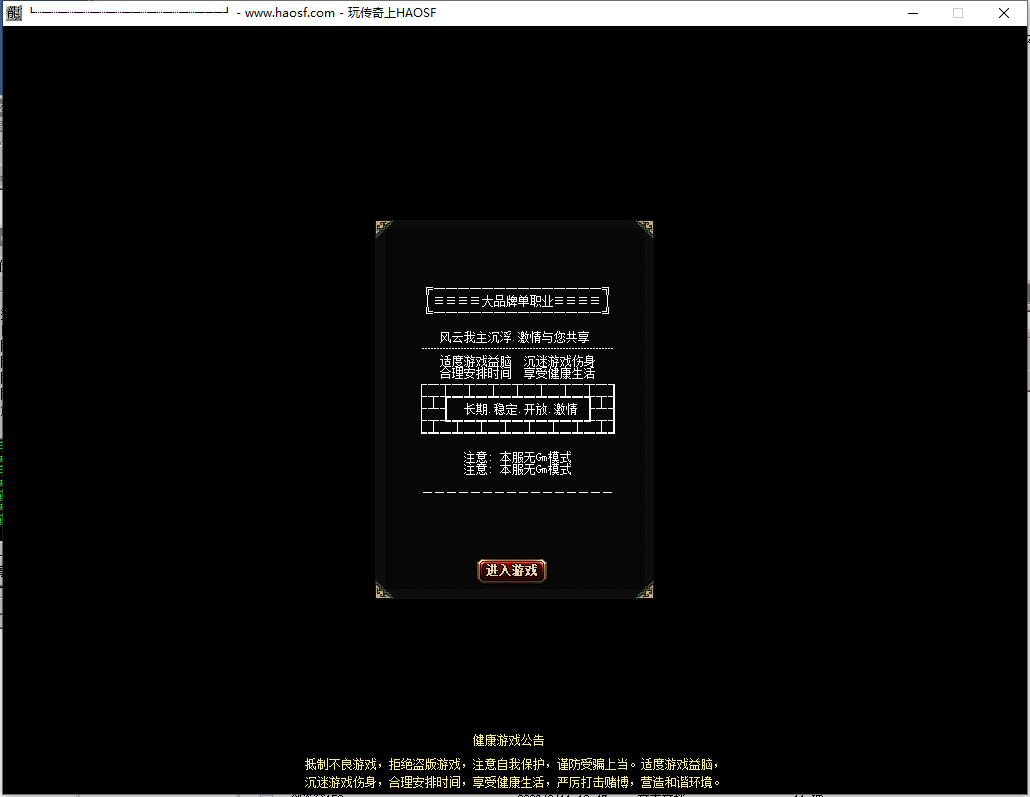This screenshot has height=797, width=1030.
Task: Close the game window
Action: pos(1004,13)
